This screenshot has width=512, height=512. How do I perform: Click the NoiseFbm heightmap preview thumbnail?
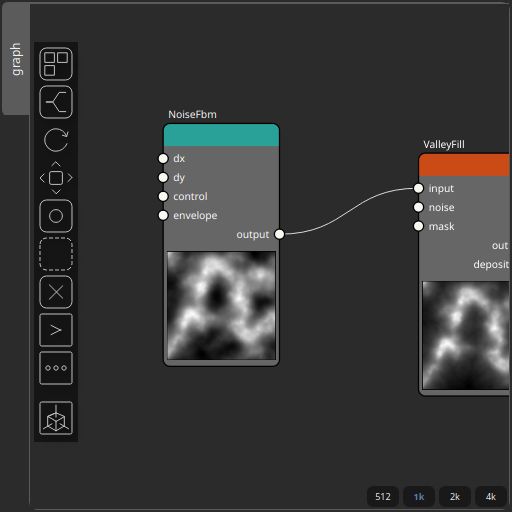(221, 305)
